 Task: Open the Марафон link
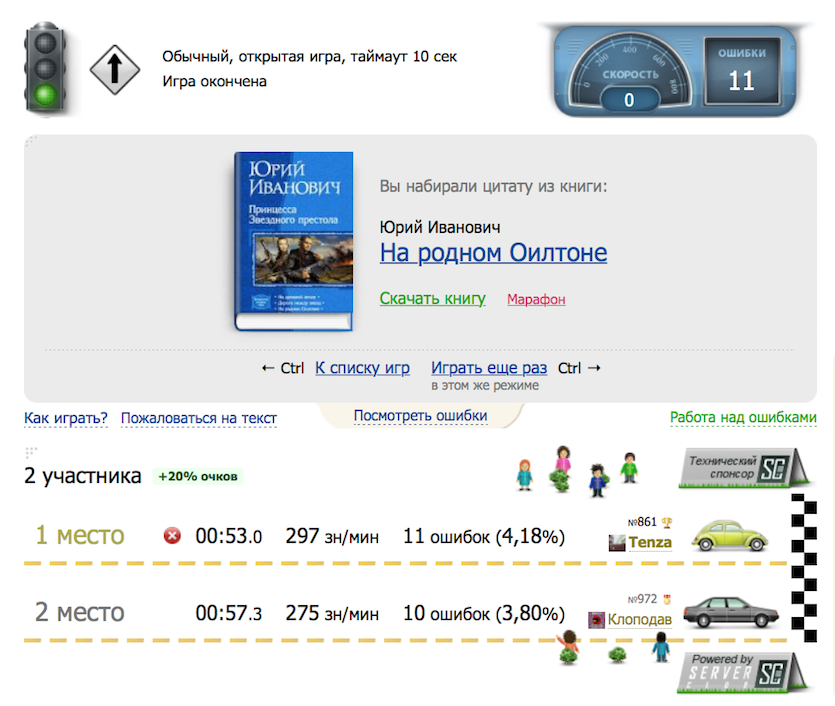click(x=536, y=299)
